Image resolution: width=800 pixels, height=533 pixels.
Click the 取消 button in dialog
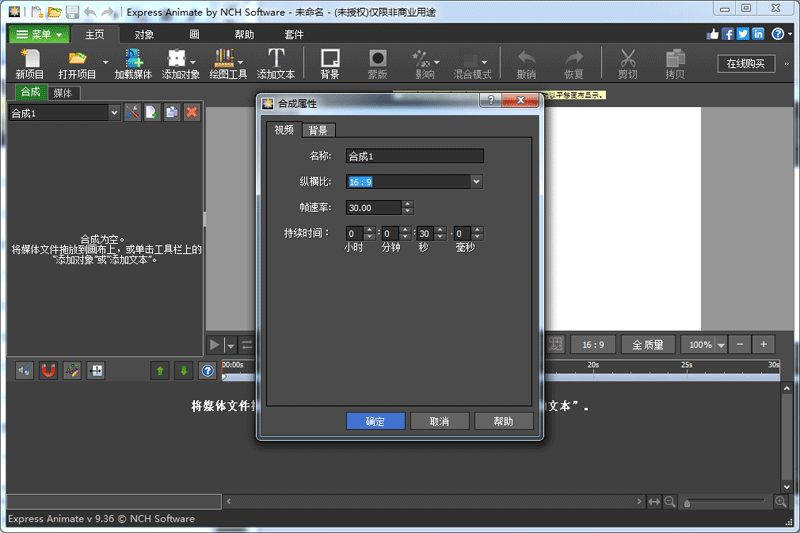(439, 421)
